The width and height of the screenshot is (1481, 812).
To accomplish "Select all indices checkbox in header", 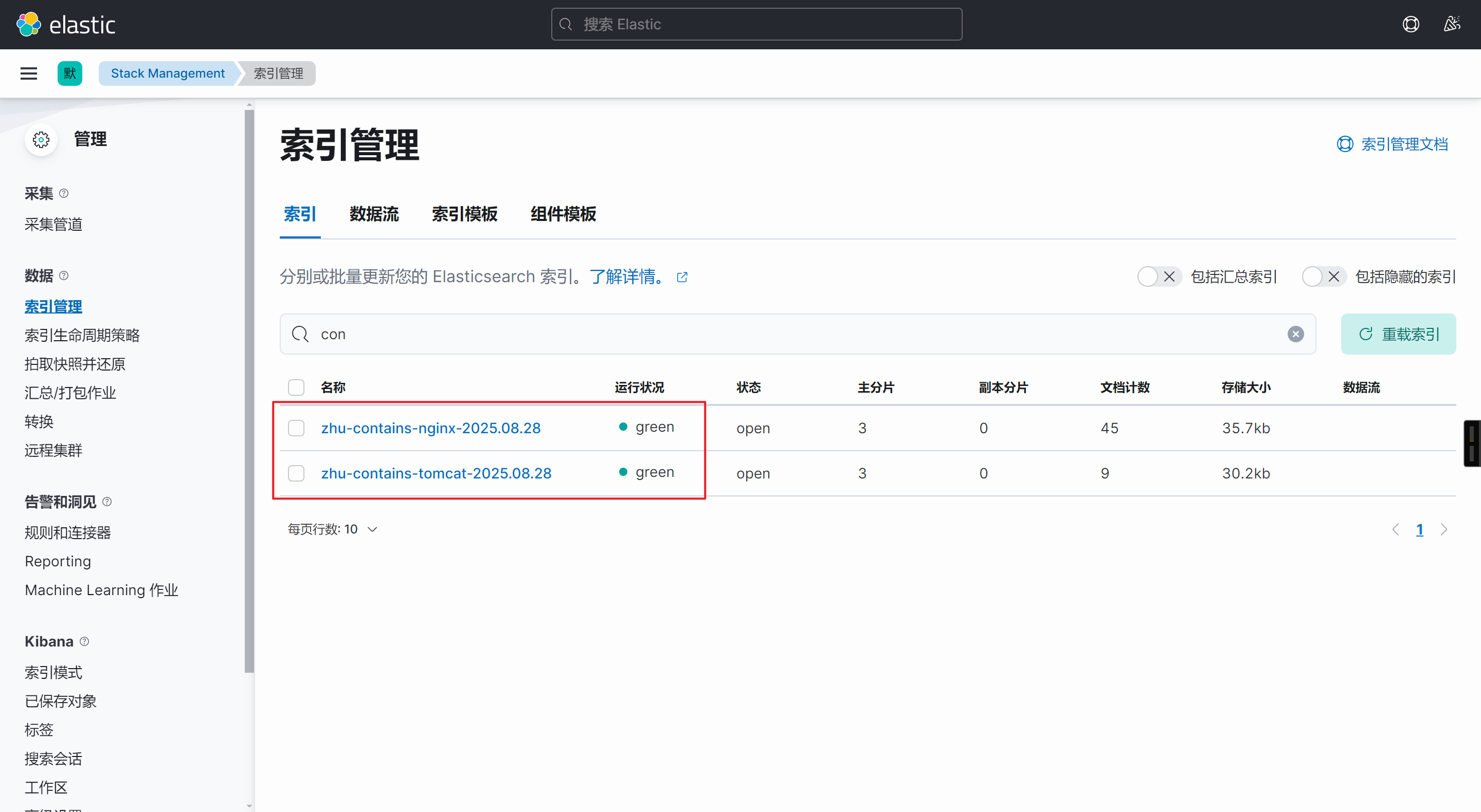I will point(296,387).
